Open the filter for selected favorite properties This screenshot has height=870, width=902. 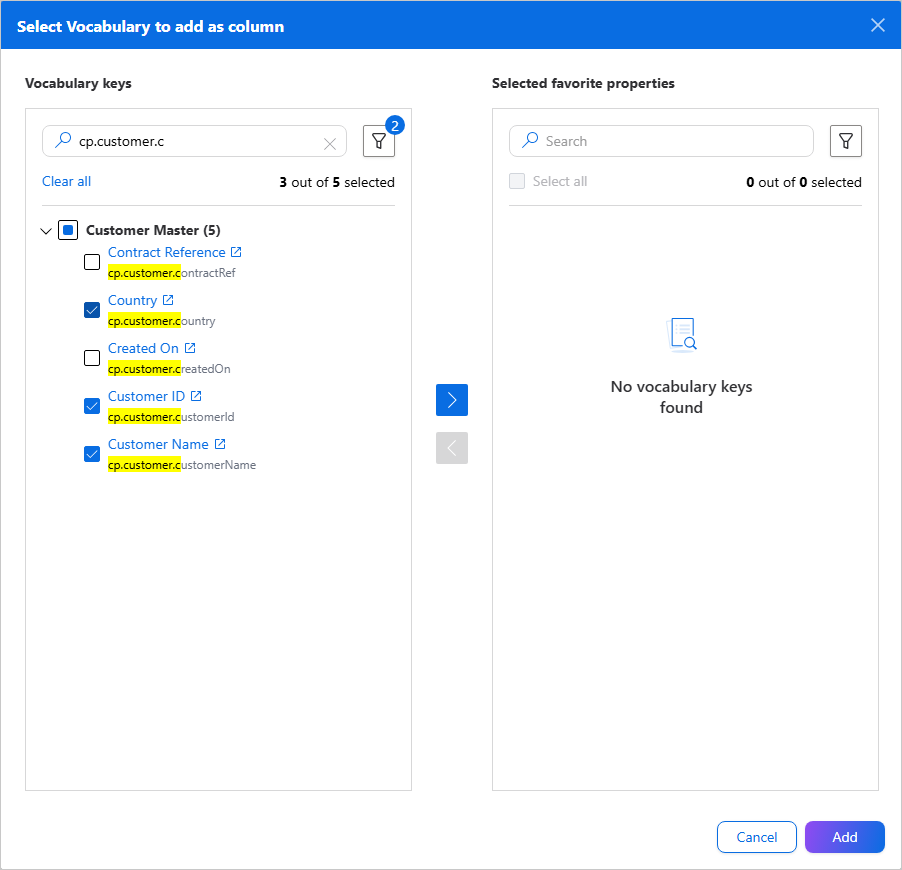pos(845,141)
